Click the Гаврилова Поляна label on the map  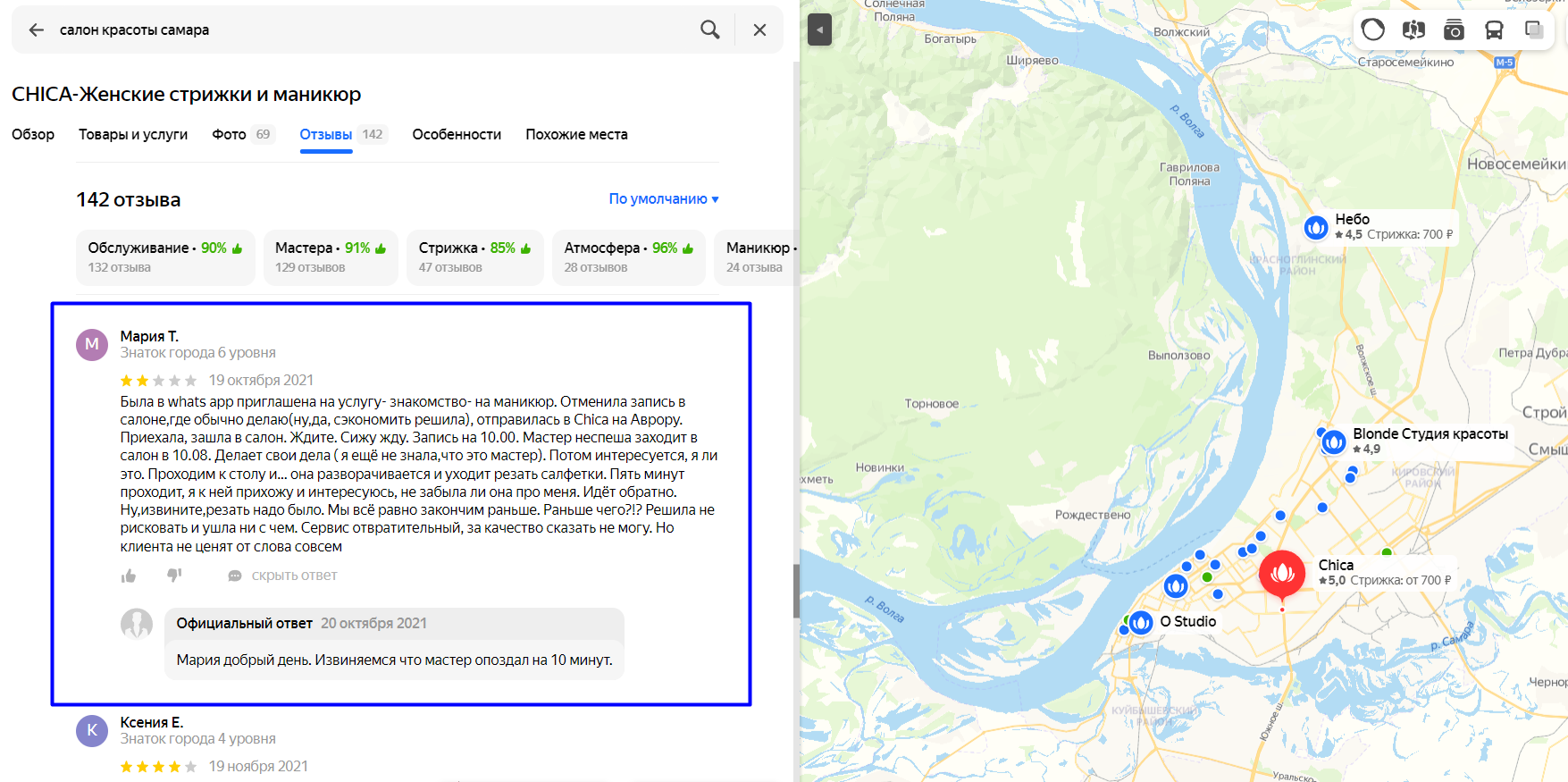[1189, 174]
